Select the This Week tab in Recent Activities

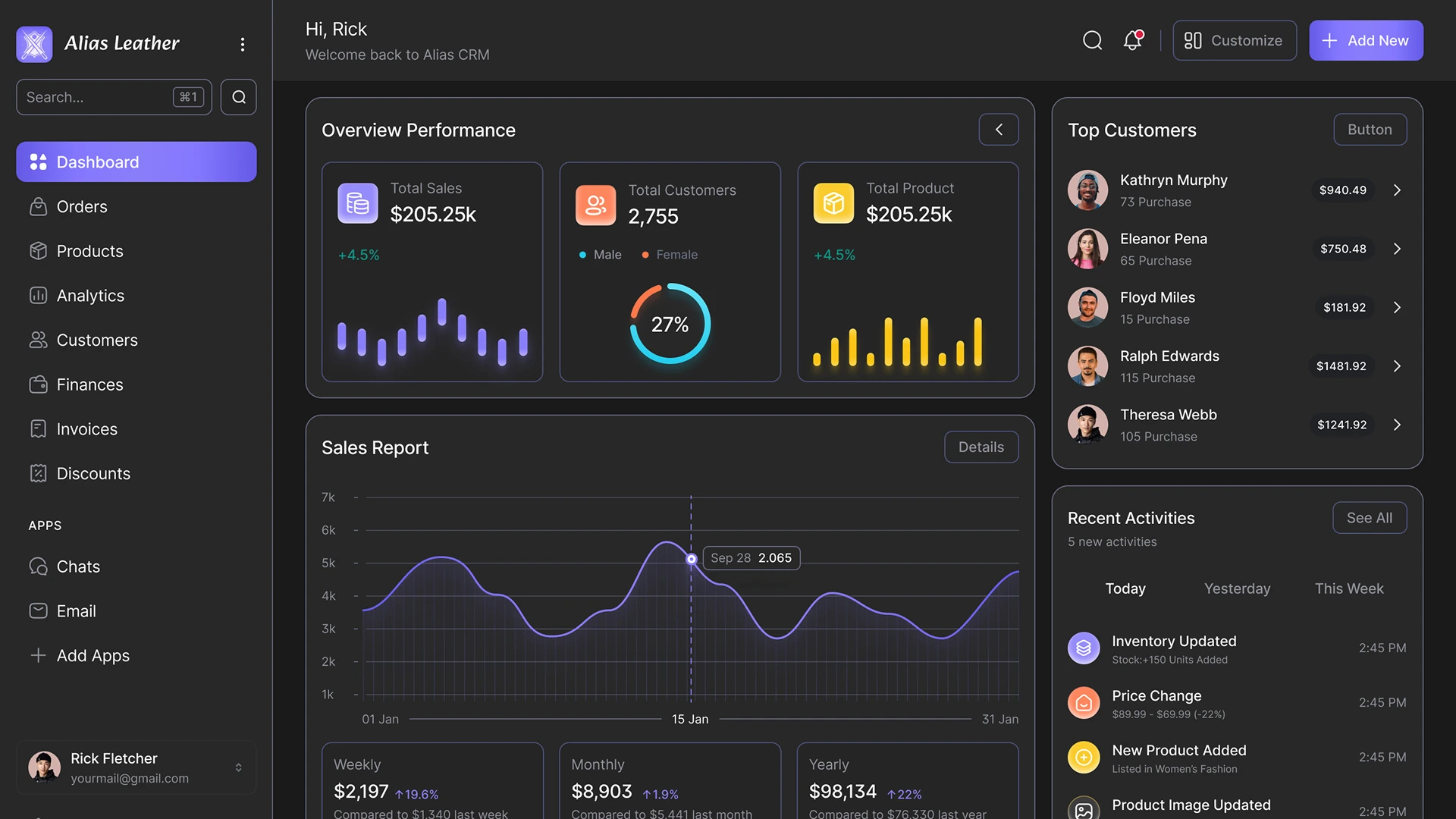coord(1349,588)
